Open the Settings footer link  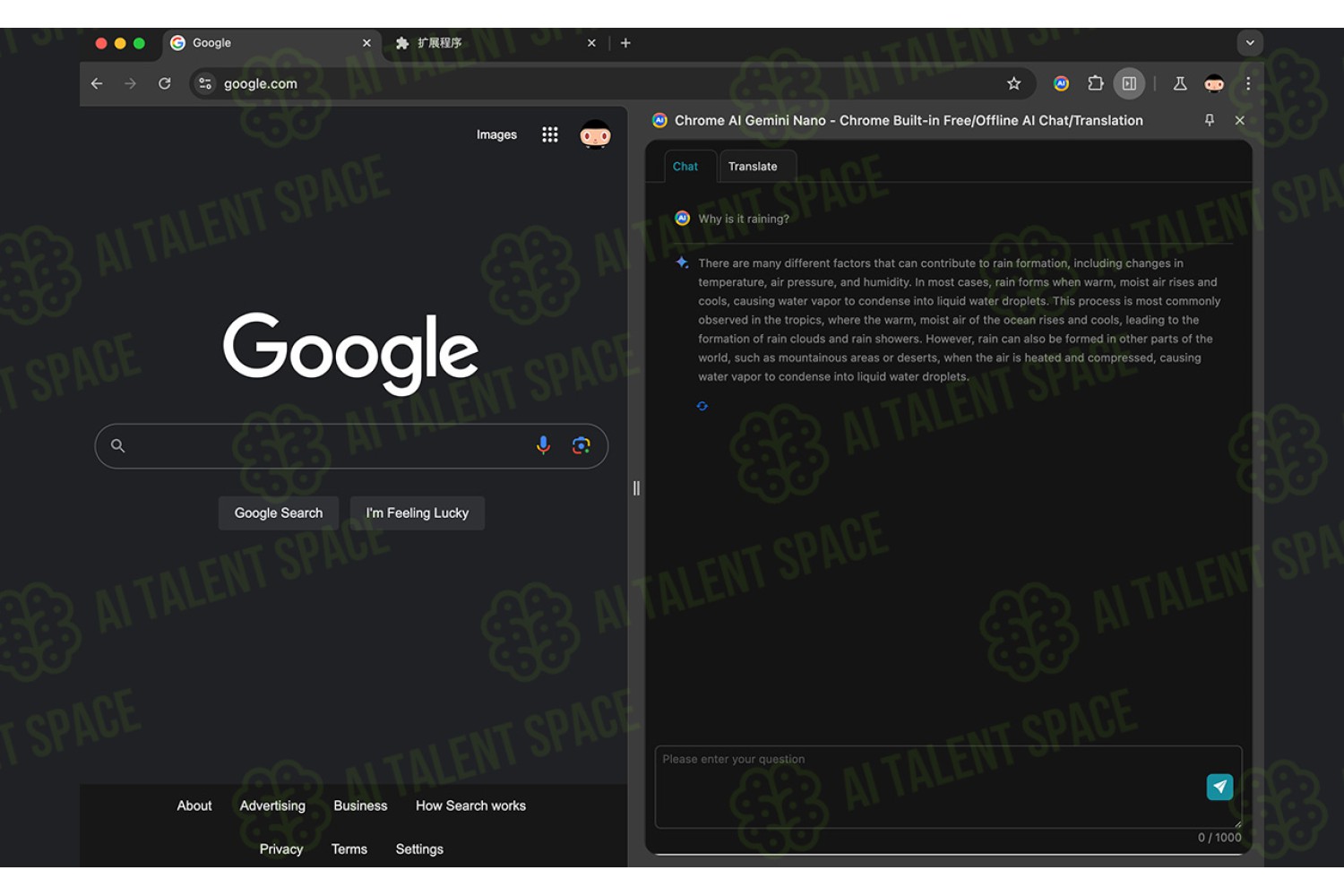click(x=419, y=849)
